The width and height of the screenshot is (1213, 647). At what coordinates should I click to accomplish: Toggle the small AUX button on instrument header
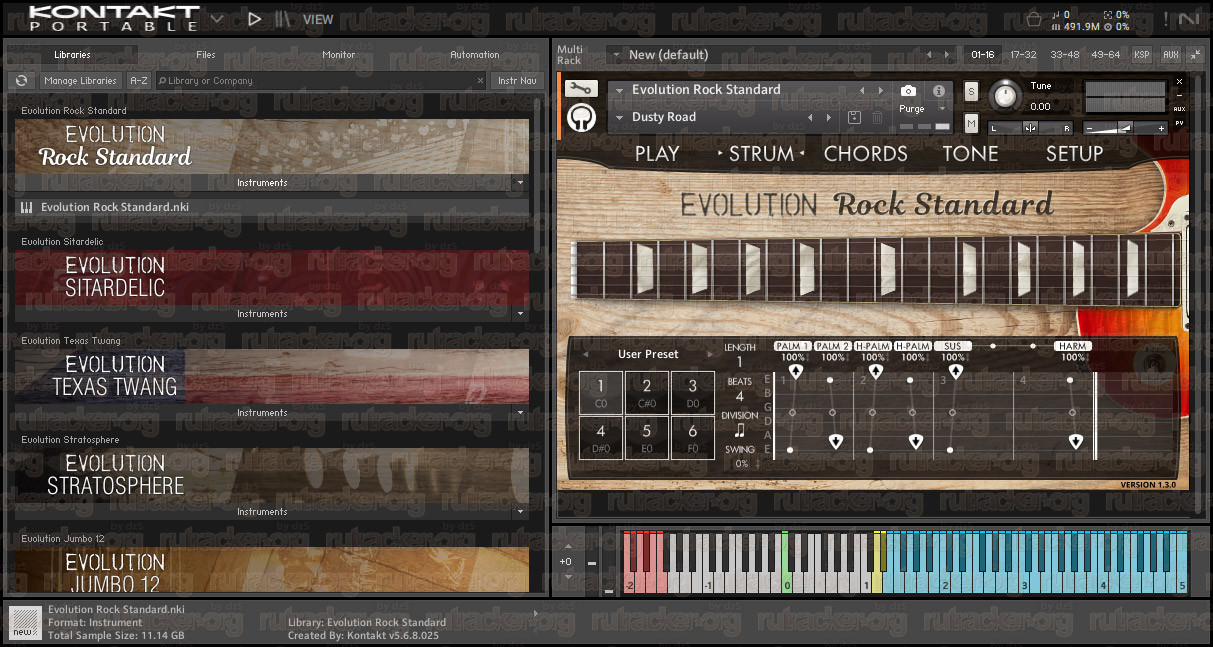[1180, 108]
